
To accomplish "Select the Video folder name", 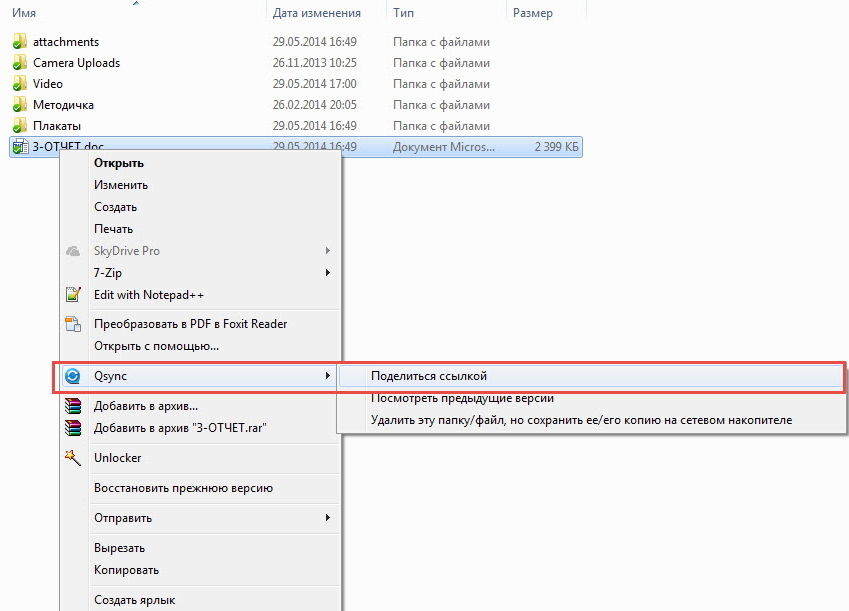I will point(48,84).
